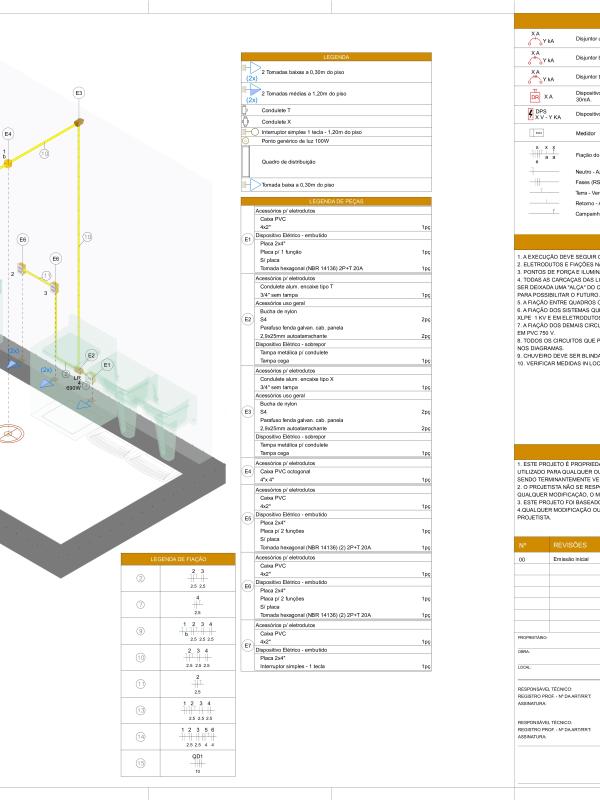Click the brown condulete box atop the vertical conduit
This screenshot has width=600, height=800.
[x=79, y=122]
